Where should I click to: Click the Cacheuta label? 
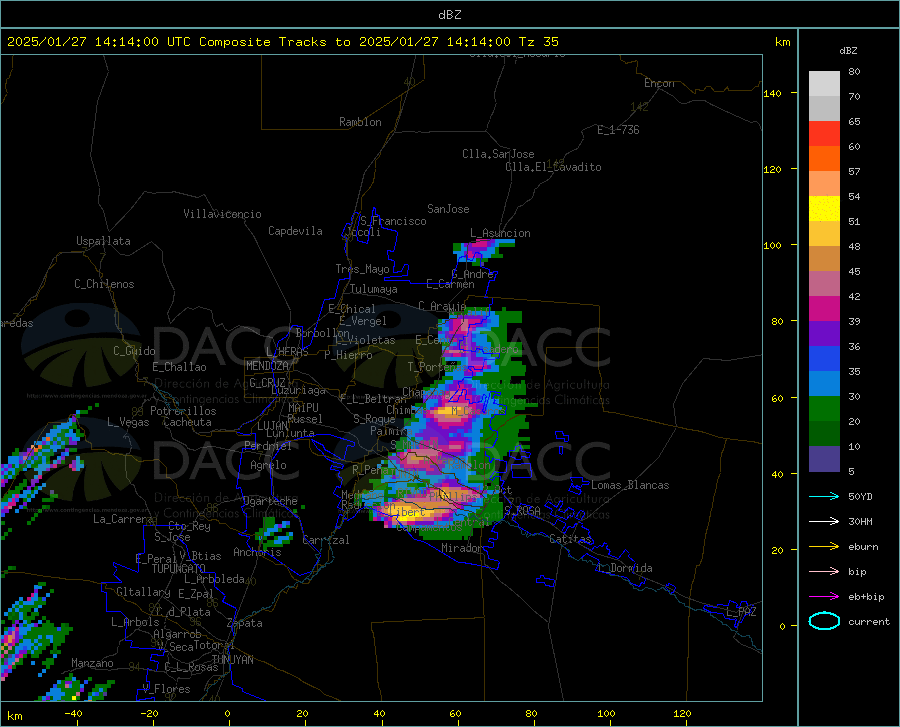(x=187, y=422)
